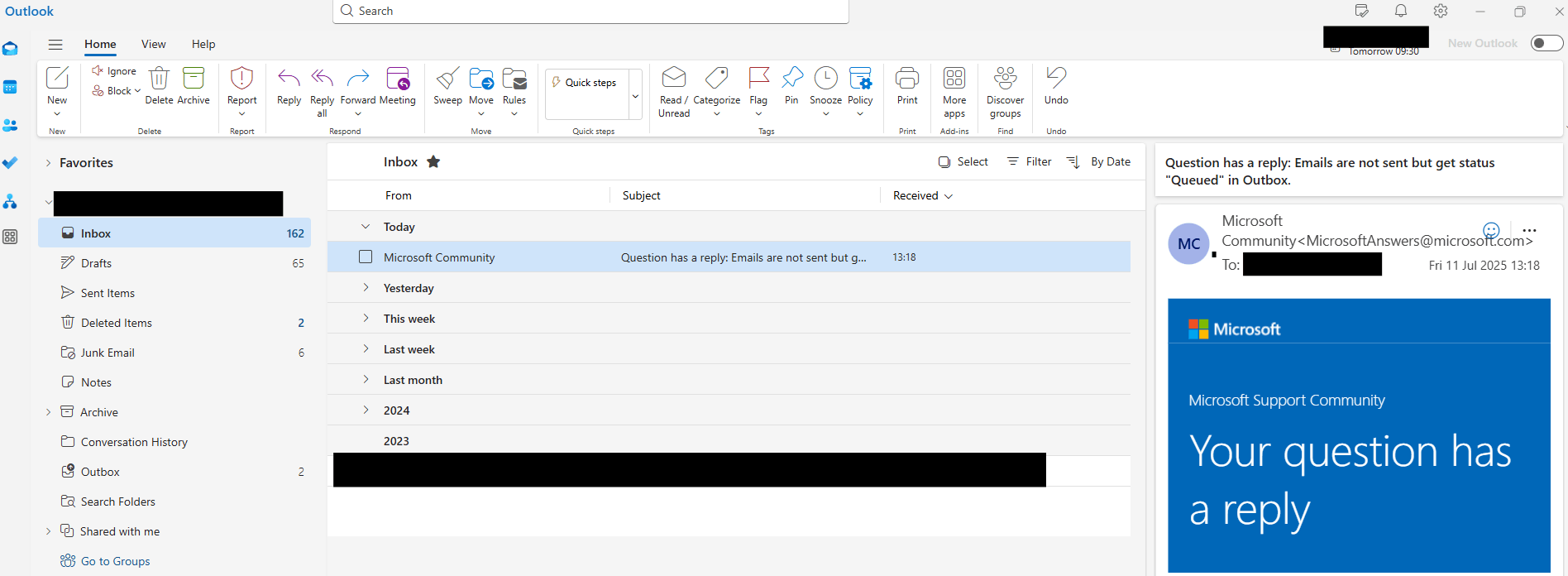Click into the Search box

point(590,12)
